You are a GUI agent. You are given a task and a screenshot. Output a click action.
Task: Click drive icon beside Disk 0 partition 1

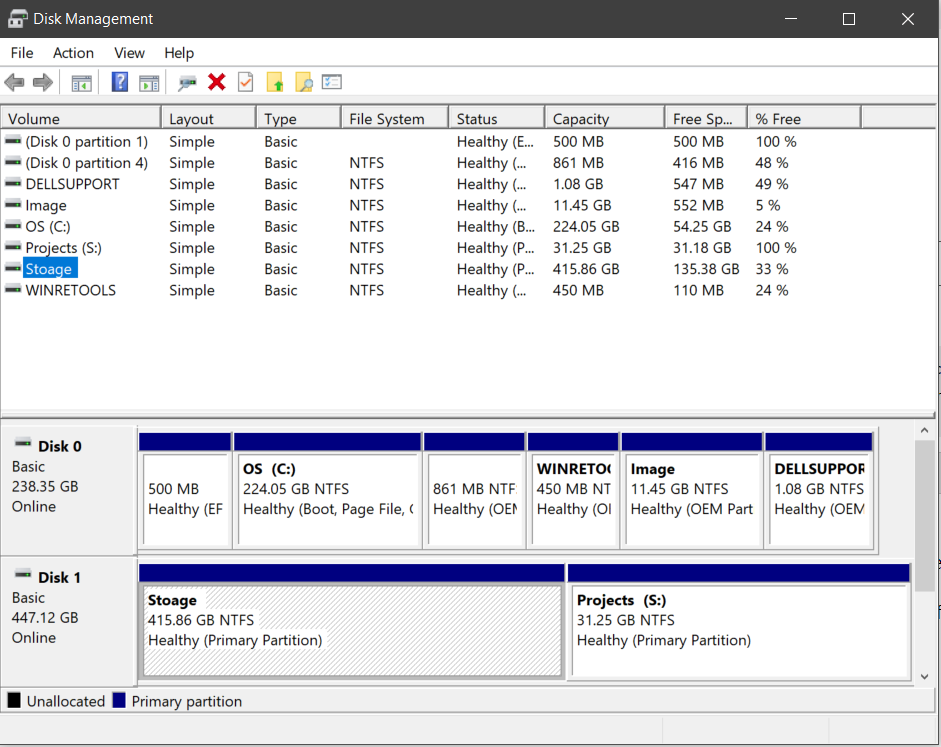coord(13,141)
